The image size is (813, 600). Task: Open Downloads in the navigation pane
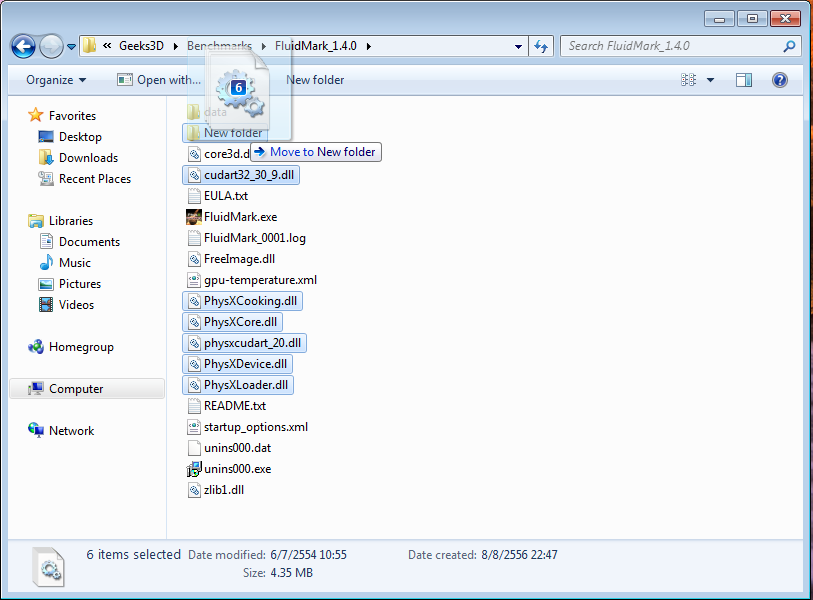point(88,158)
